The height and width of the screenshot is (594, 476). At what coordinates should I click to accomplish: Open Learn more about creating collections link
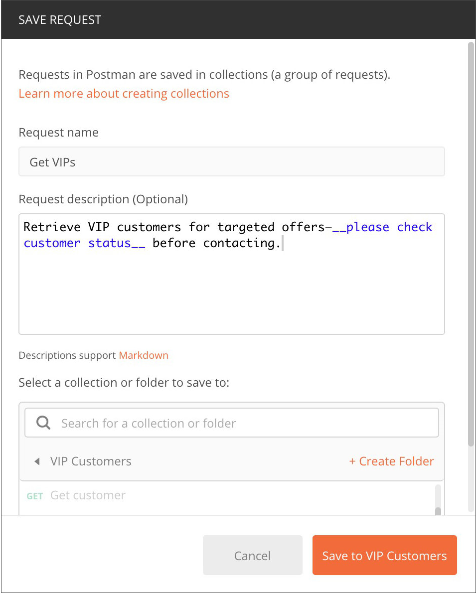click(124, 94)
